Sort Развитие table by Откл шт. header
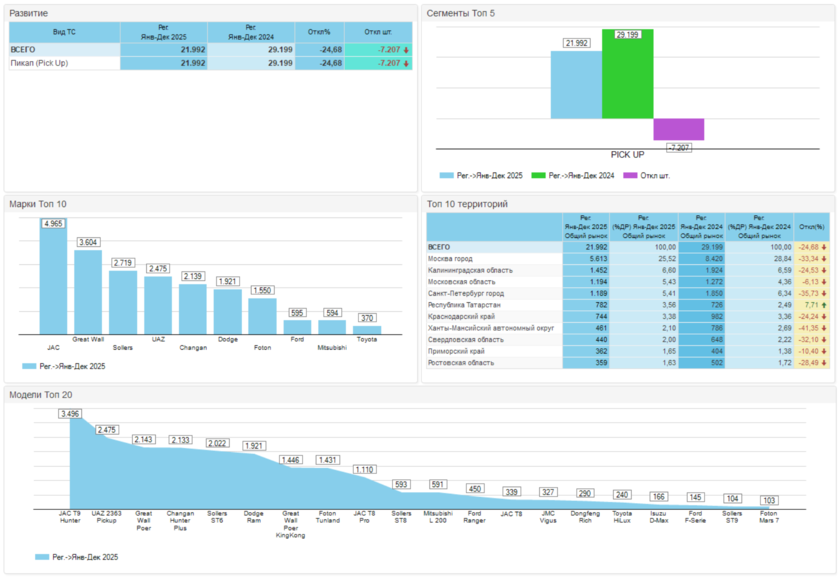This screenshot has width=840, height=579. click(x=378, y=32)
